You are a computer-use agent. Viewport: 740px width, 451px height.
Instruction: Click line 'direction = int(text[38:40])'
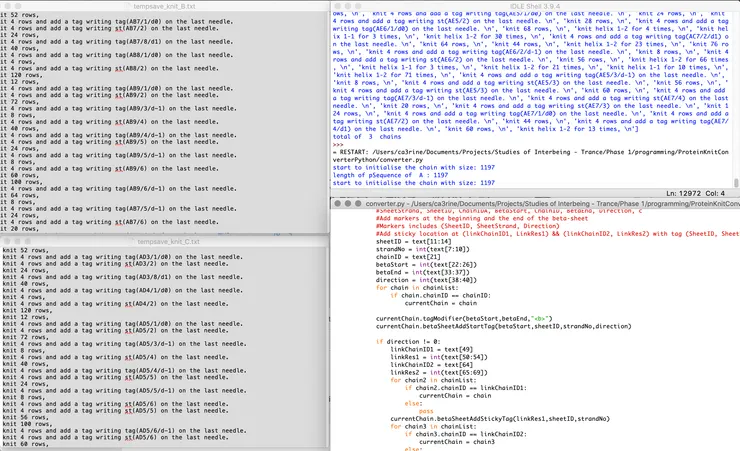pos(426,280)
